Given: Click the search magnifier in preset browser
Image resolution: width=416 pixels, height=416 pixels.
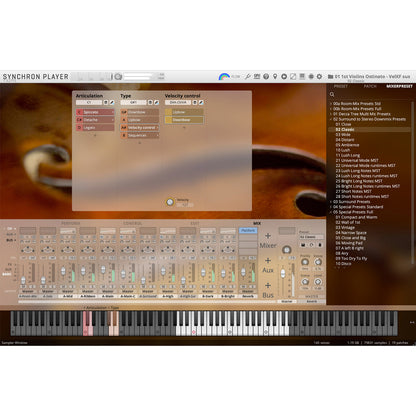Looking at the screenshot, I should (332, 95).
